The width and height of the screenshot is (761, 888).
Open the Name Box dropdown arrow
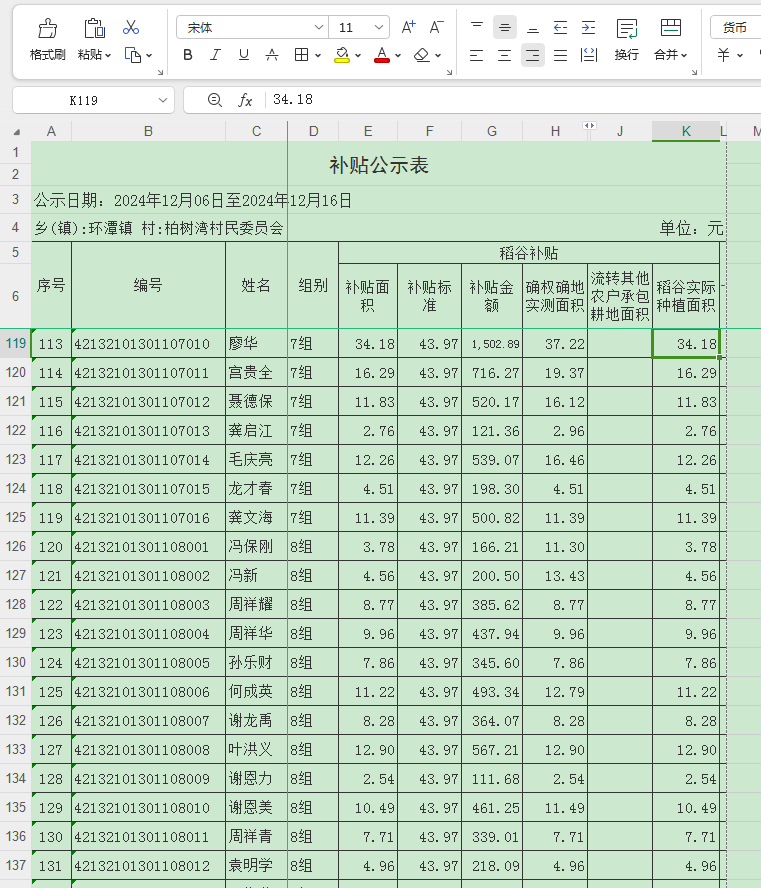163,100
